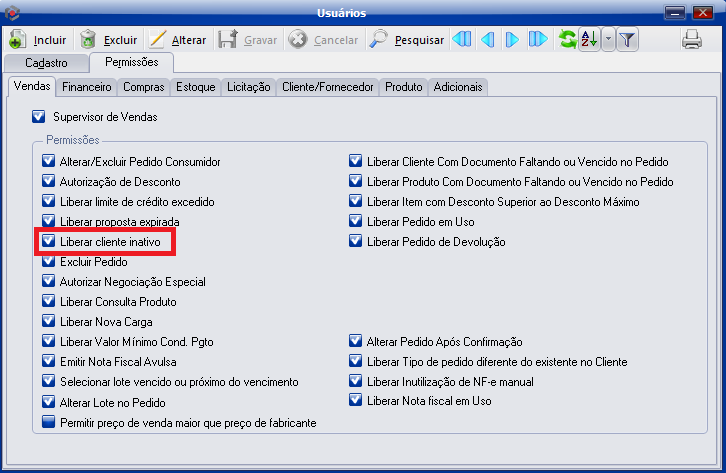
Task: Click the Pesquisar search button
Action: 407,40
